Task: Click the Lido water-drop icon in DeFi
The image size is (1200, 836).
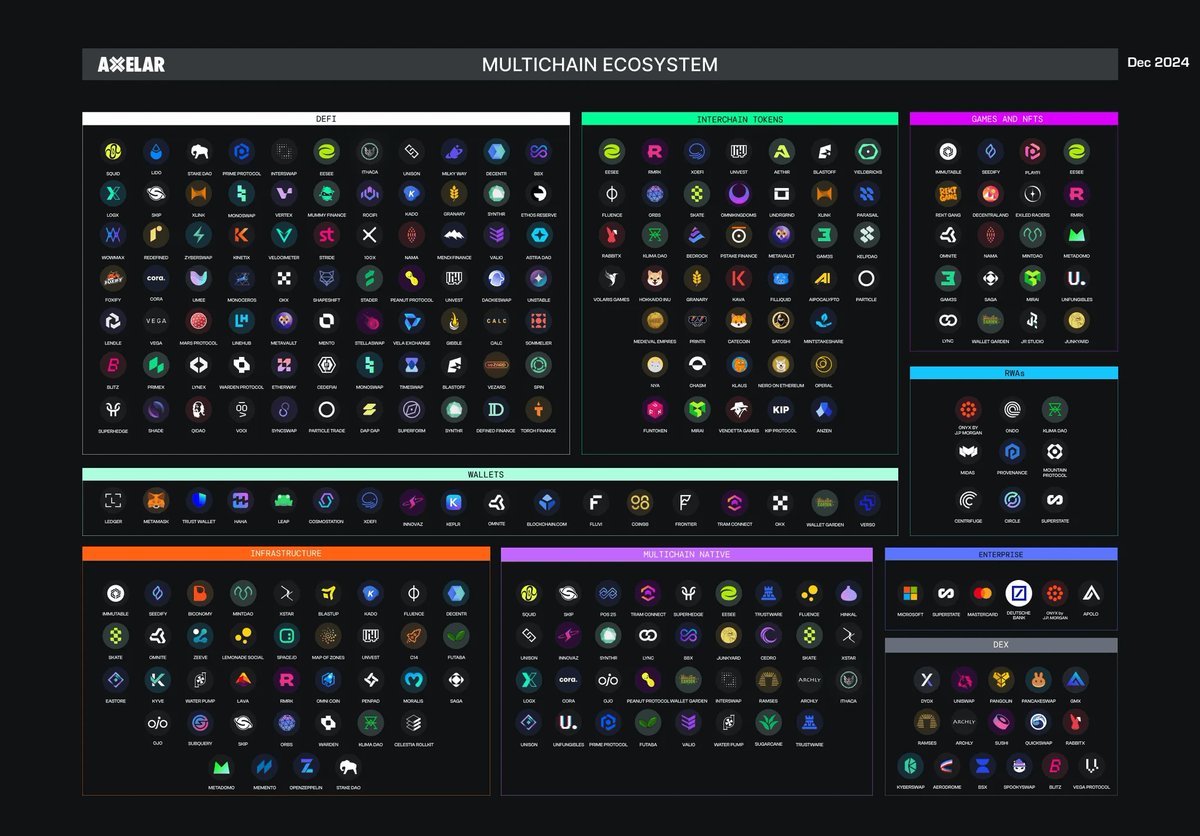Action: (156, 152)
